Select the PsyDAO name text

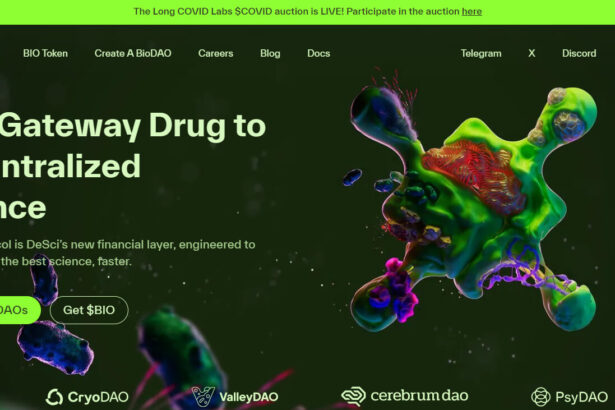coord(582,397)
